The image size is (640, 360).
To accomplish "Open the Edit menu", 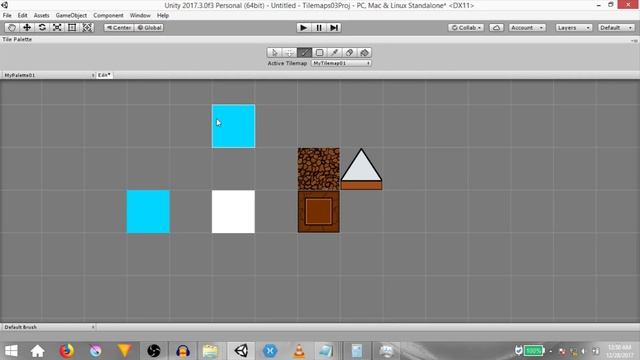I will click(x=22, y=16).
